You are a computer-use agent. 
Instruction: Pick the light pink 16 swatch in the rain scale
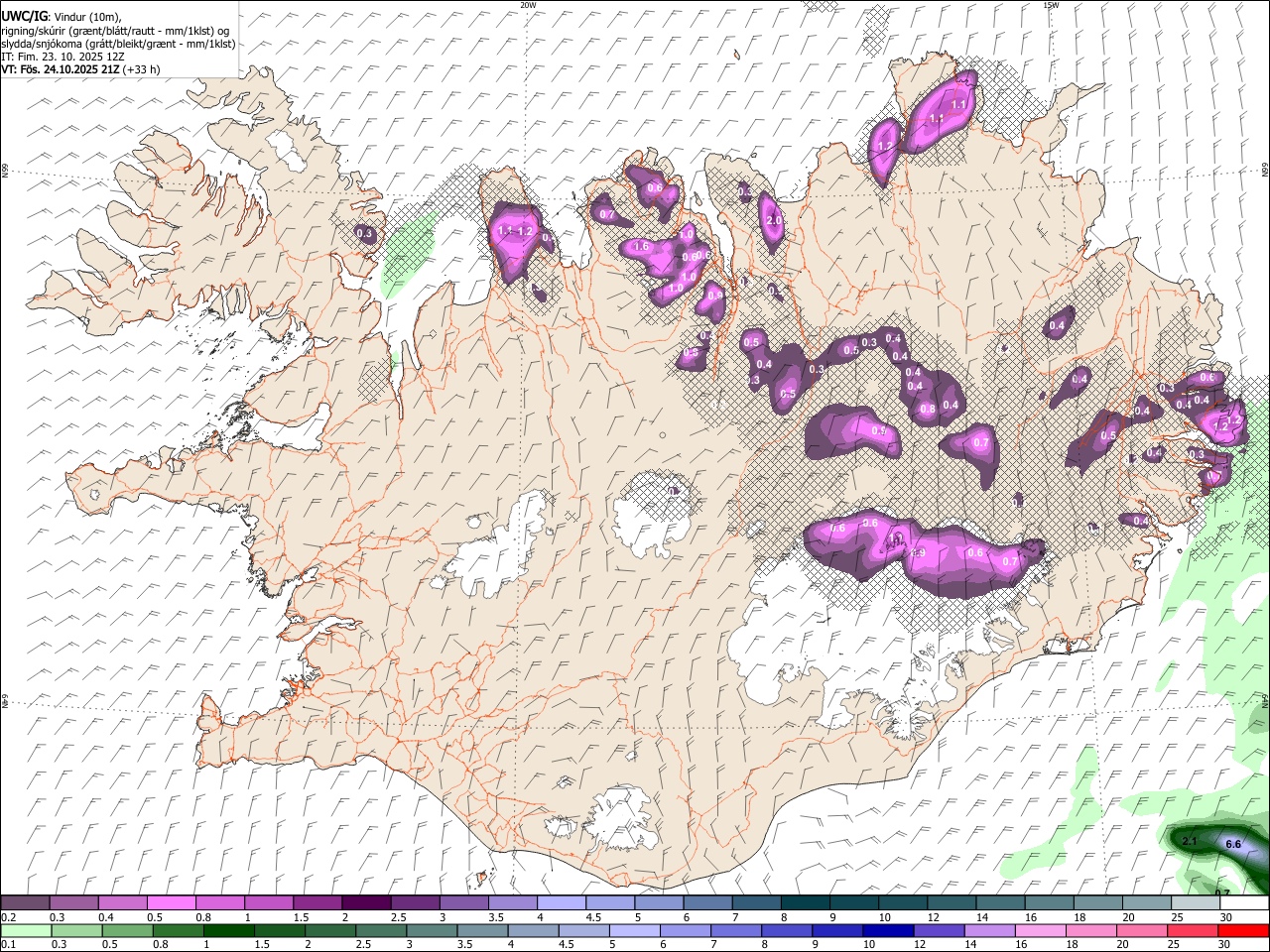(x=1040, y=930)
